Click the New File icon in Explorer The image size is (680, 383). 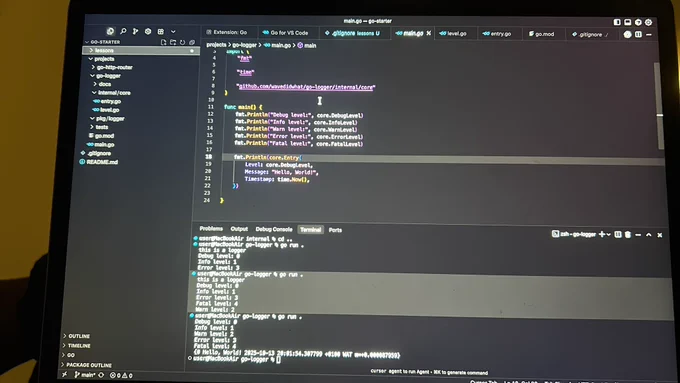pos(163,42)
